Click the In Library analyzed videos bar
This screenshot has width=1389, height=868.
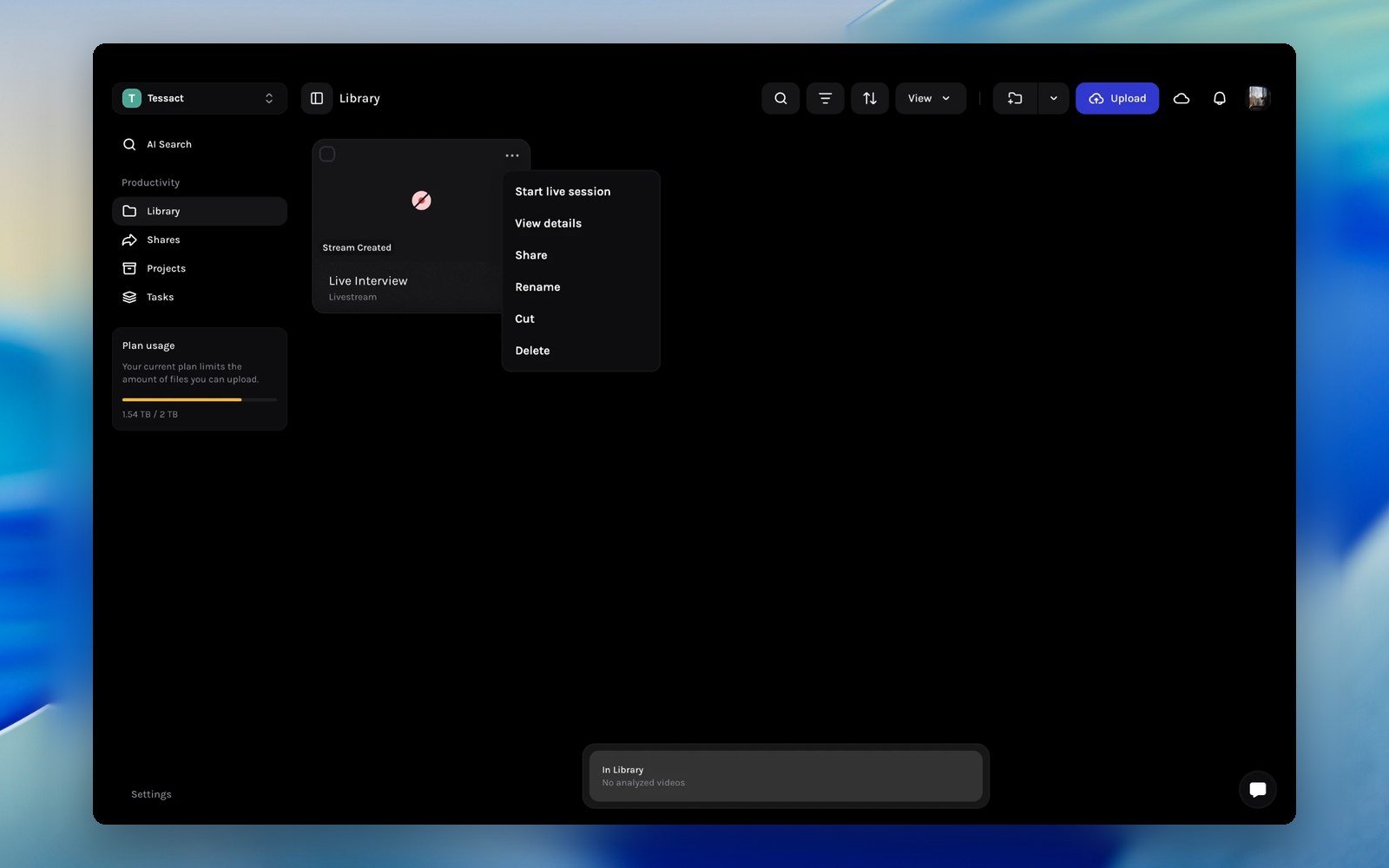786,776
